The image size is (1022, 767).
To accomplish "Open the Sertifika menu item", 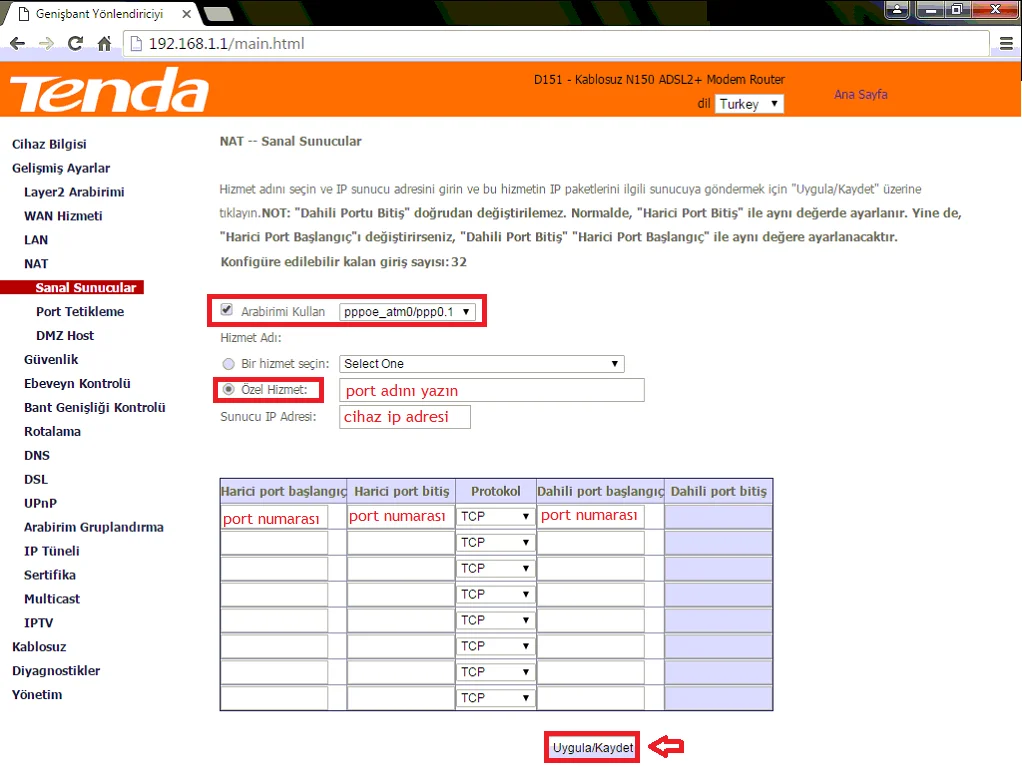I will click(50, 575).
